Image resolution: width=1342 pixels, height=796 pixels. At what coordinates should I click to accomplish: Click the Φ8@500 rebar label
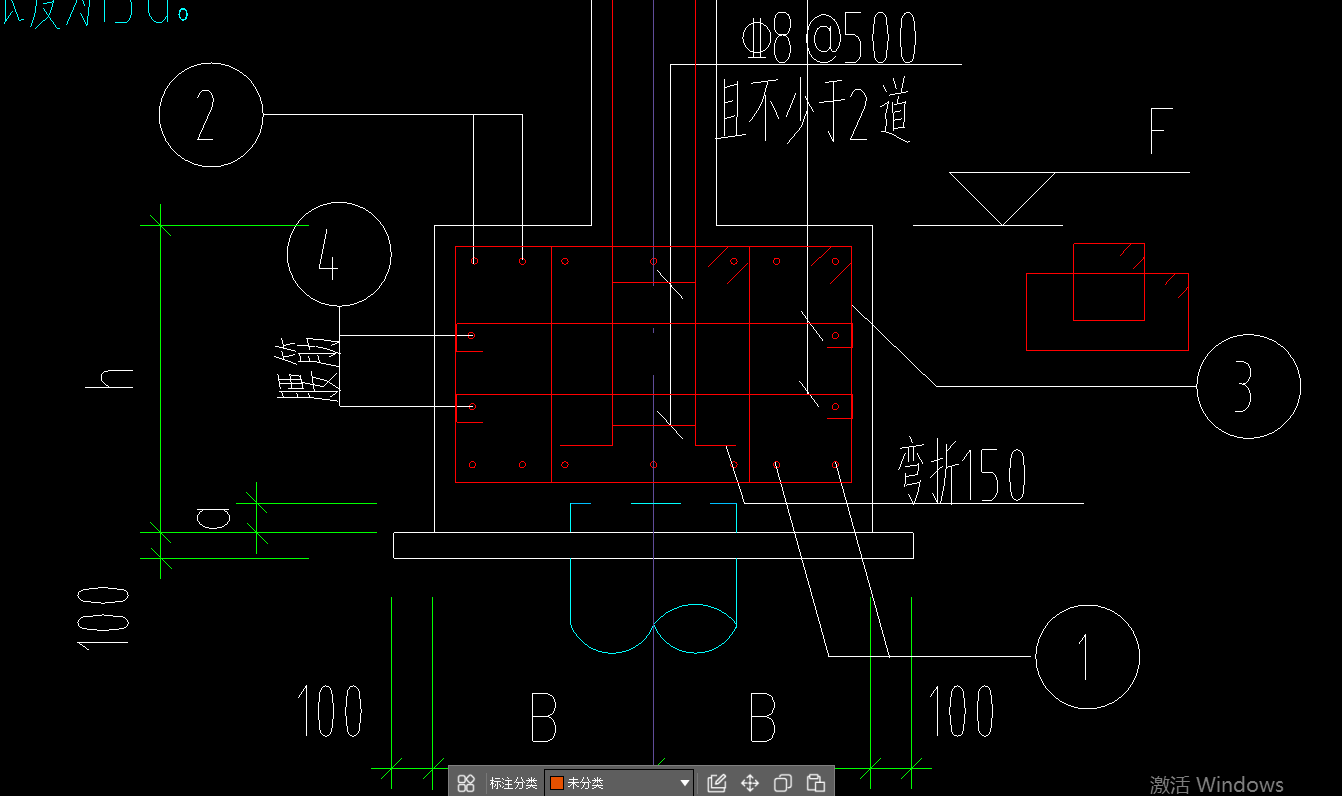point(830,40)
